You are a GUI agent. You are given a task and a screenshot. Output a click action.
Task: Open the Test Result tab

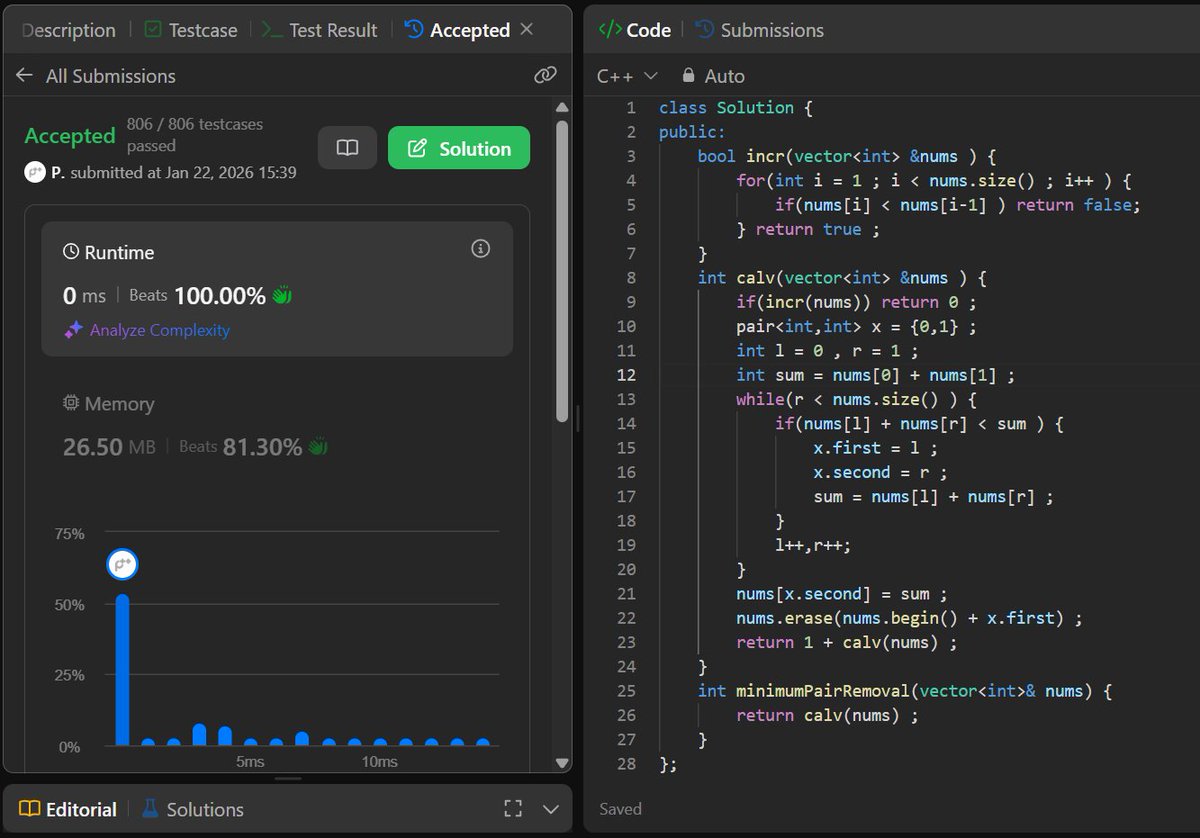pos(320,30)
